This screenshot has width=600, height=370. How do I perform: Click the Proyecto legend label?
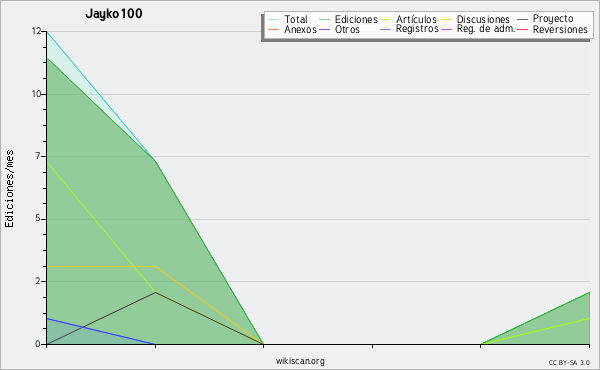[x=553, y=19]
